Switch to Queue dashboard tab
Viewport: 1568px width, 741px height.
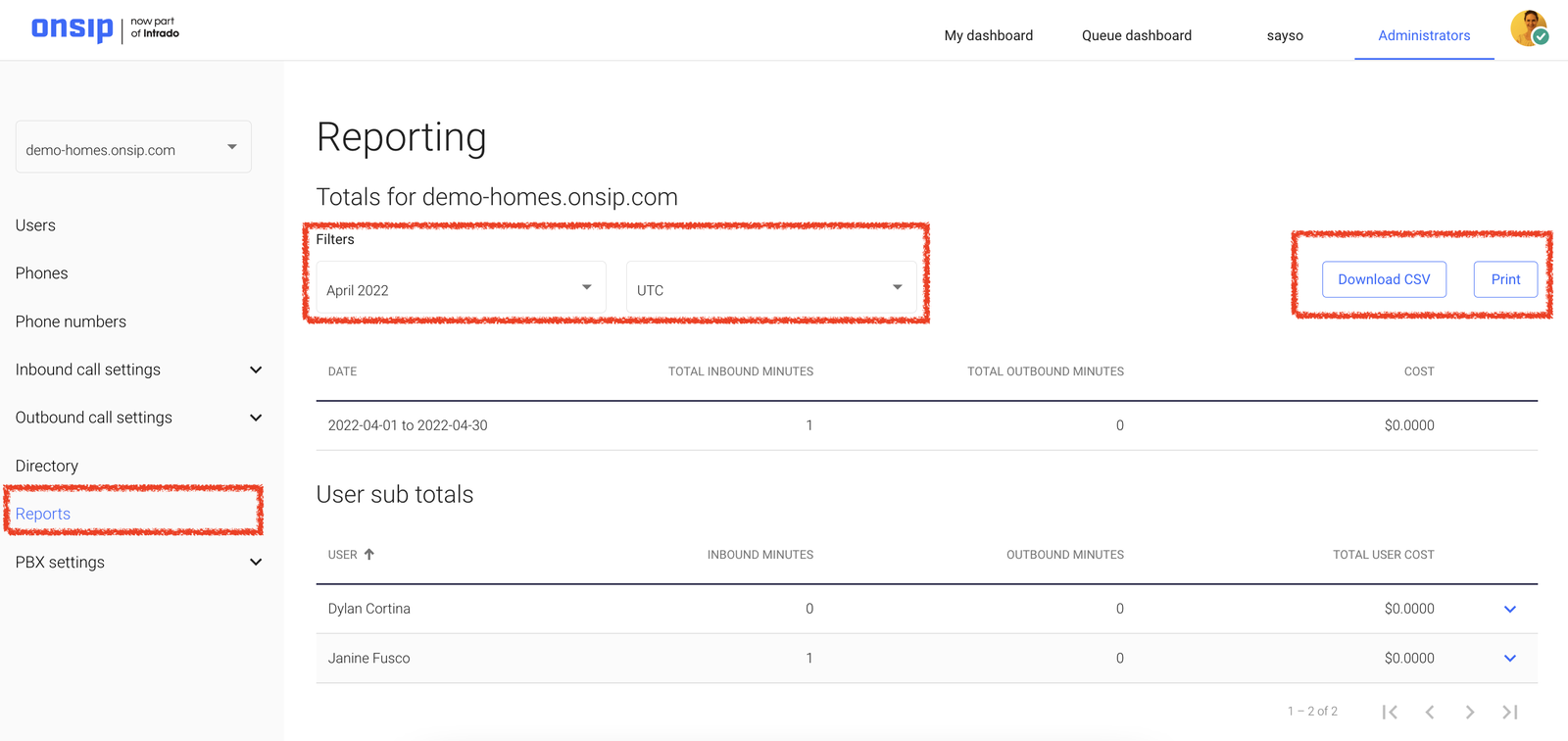[1136, 35]
